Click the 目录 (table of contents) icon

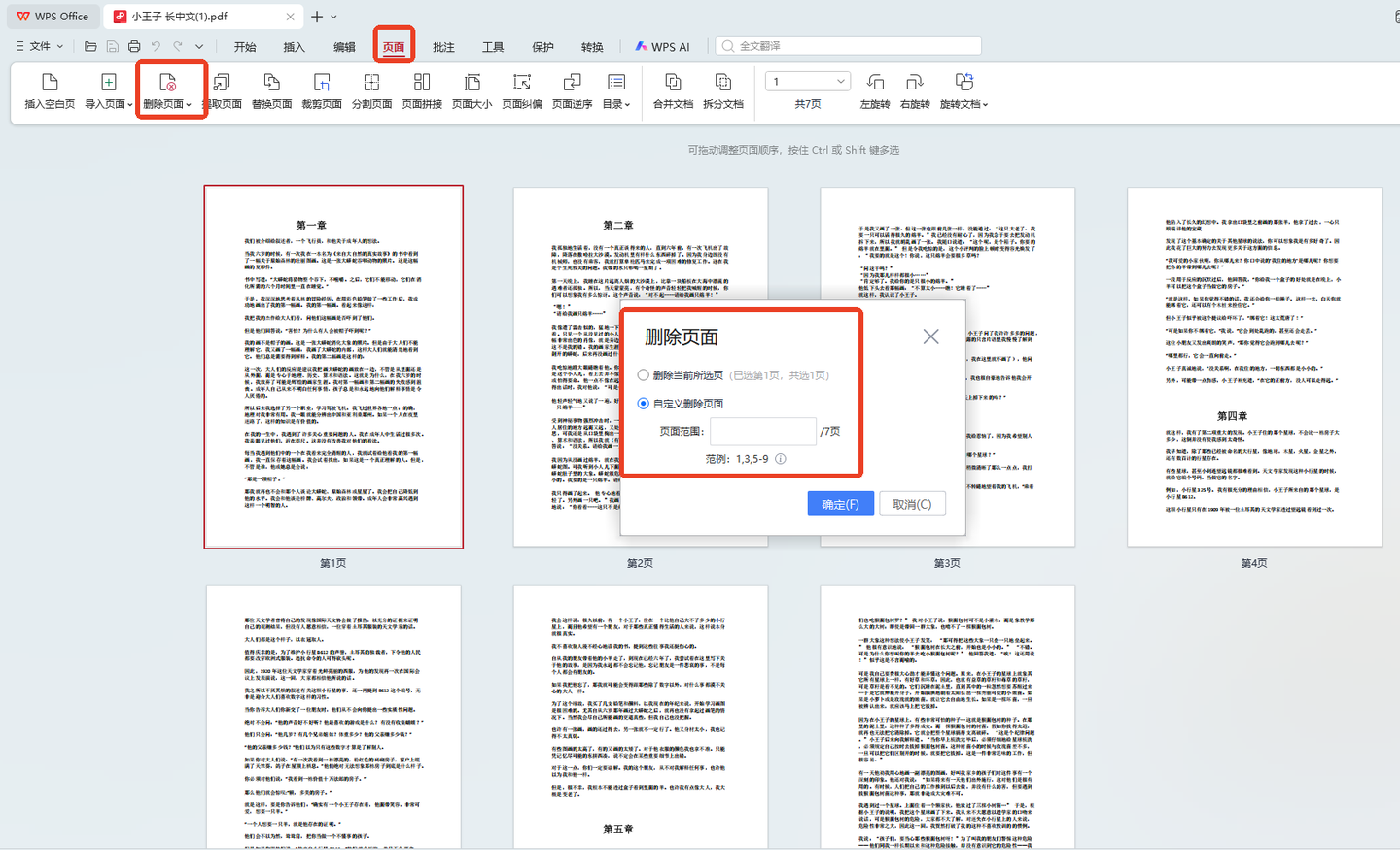pyautogui.click(x=616, y=83)
